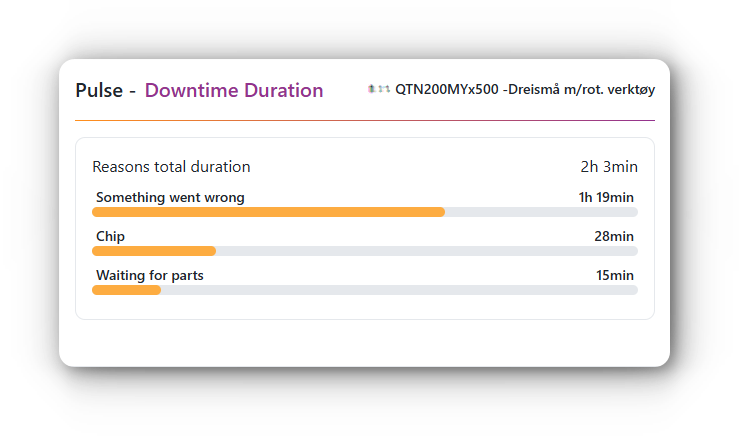Click the gray track of Something went wrong bar
Screen dimensions: 739x436
coord(540,212)
